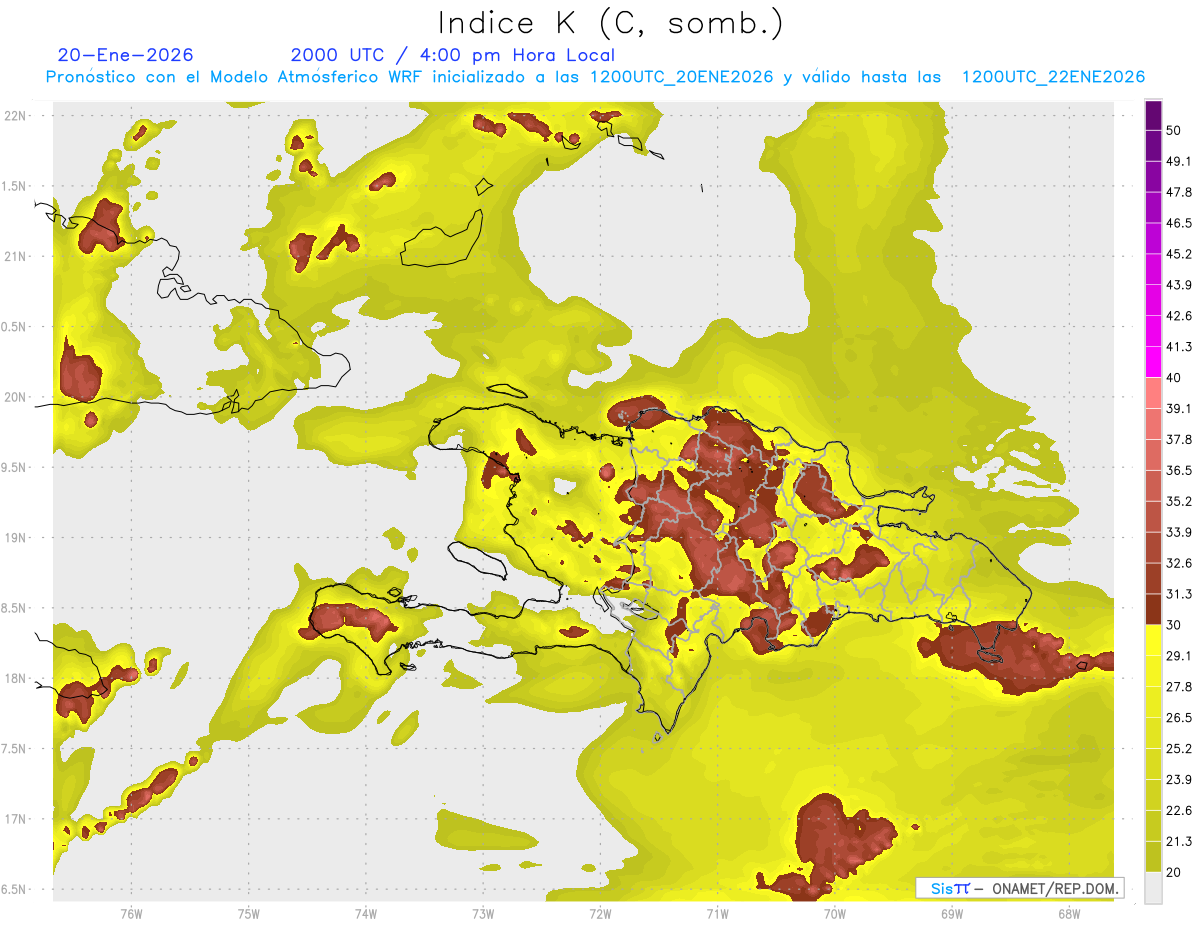The height and width of the screenshot is (927, 1200).
Task: Click the "42.6" color bar value
Action: 1179,316
